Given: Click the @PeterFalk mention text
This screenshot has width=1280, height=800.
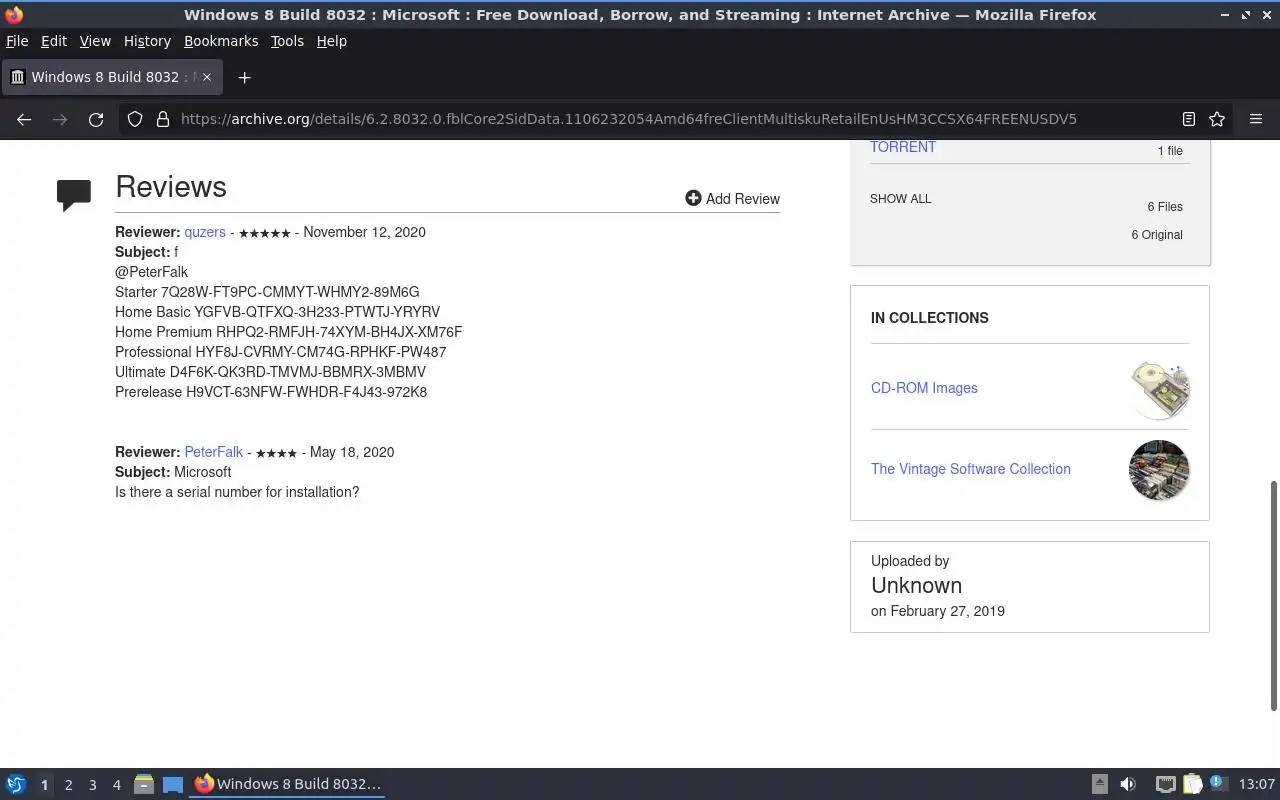Looking at the screenshot, I should coord(151,272).
